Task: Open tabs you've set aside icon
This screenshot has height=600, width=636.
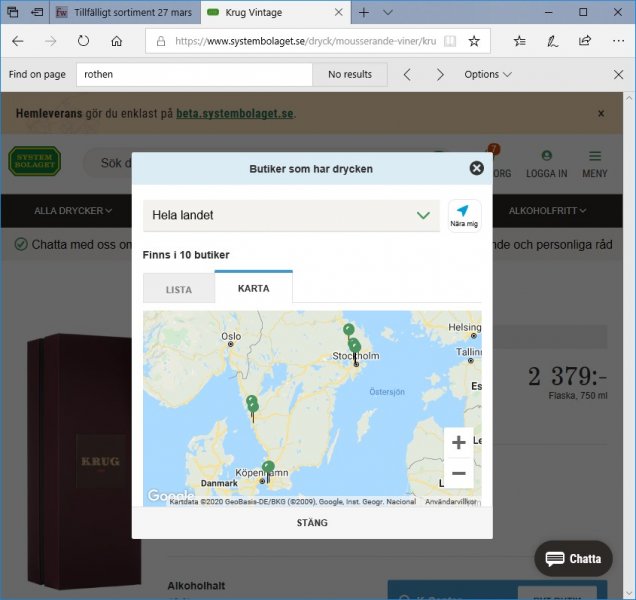Action: [x=13, y=12]
